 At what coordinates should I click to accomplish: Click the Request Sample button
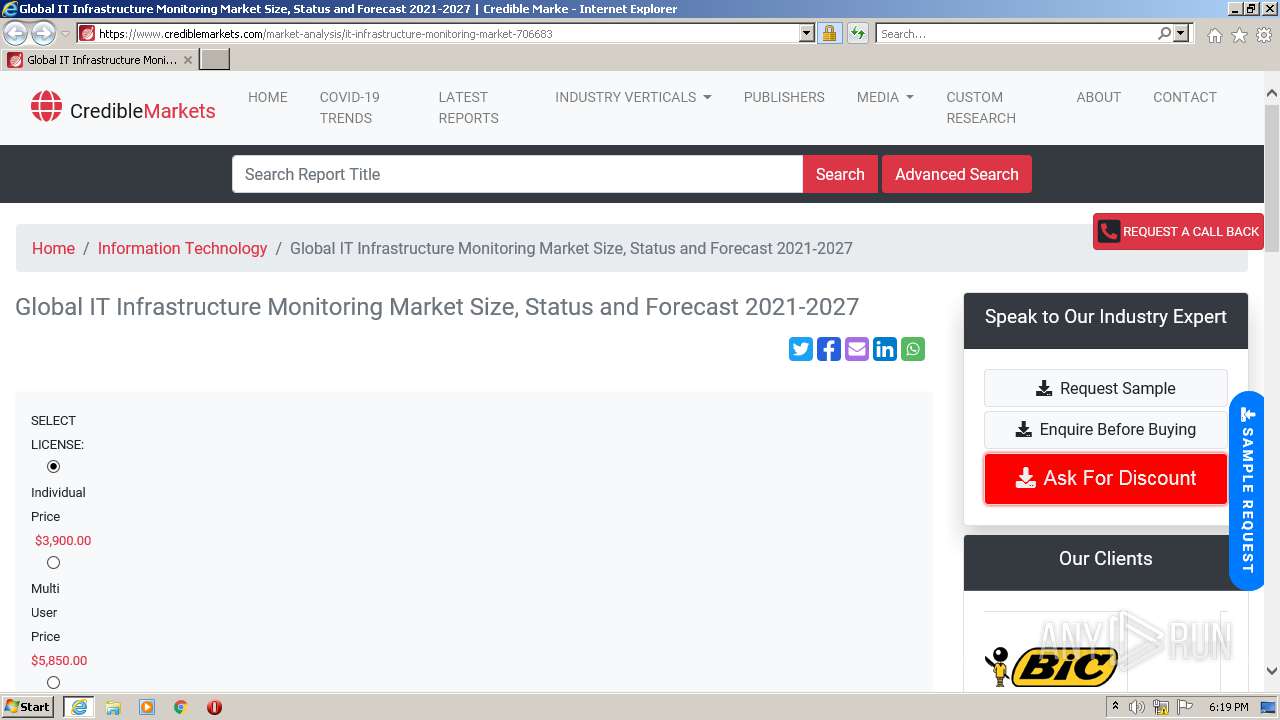[x=1106, y=388]
